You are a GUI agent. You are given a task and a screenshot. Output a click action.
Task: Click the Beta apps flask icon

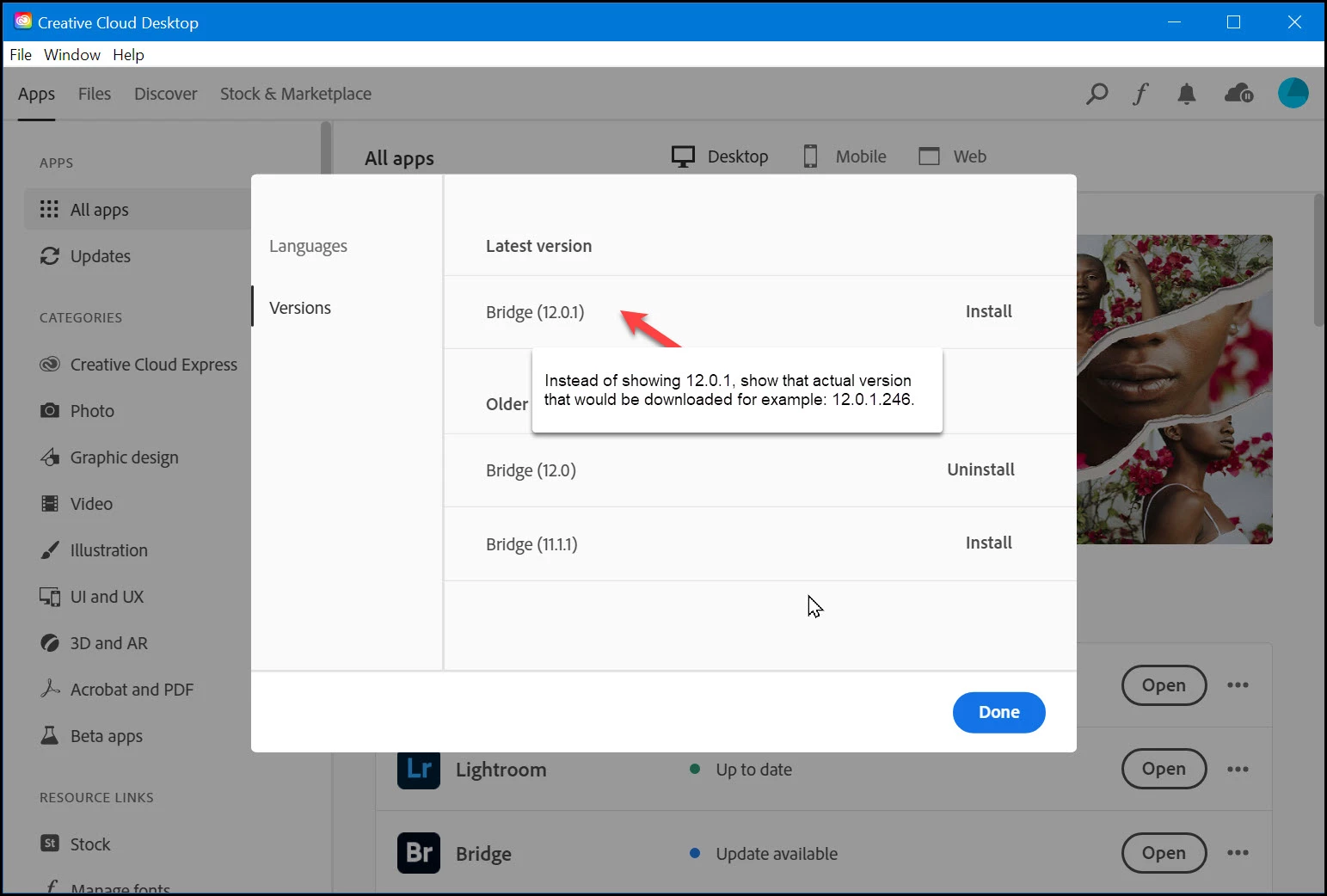click(50, 735)
